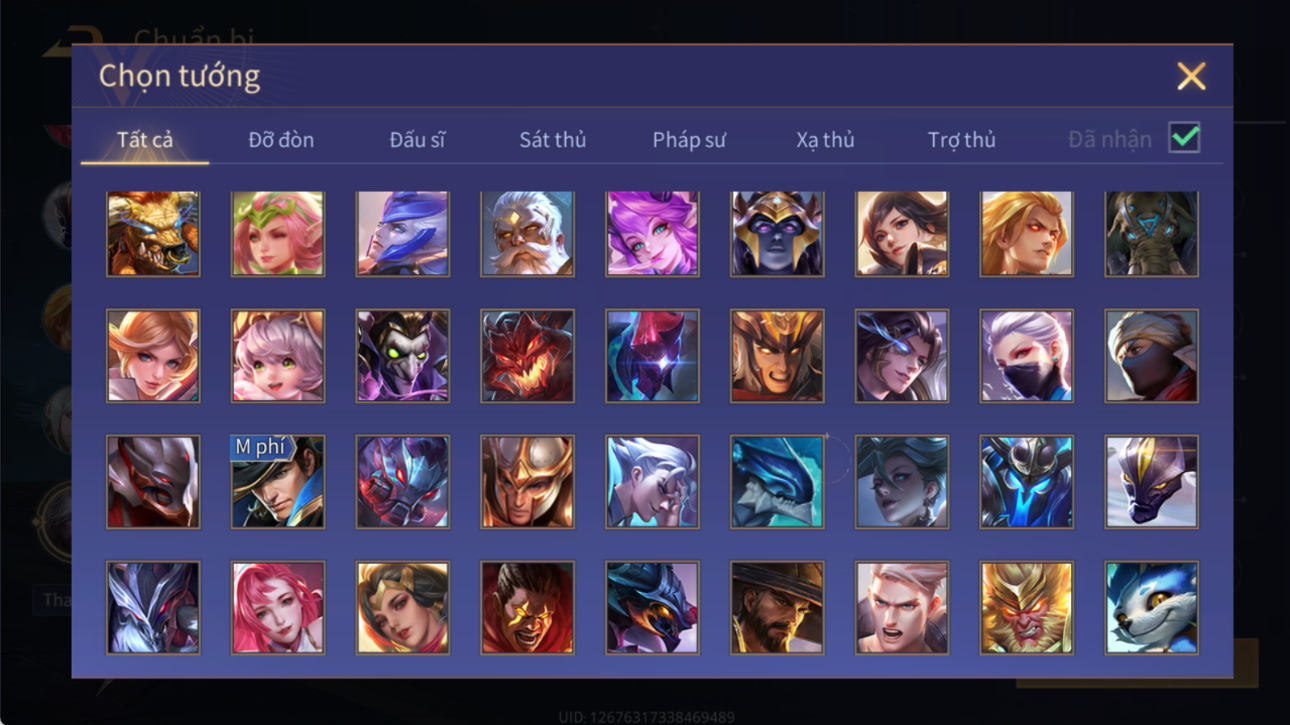This screenshot has height=725, width=1290.
Task: Choose the cowboy hat bearded hero
Action: (777, 607)
